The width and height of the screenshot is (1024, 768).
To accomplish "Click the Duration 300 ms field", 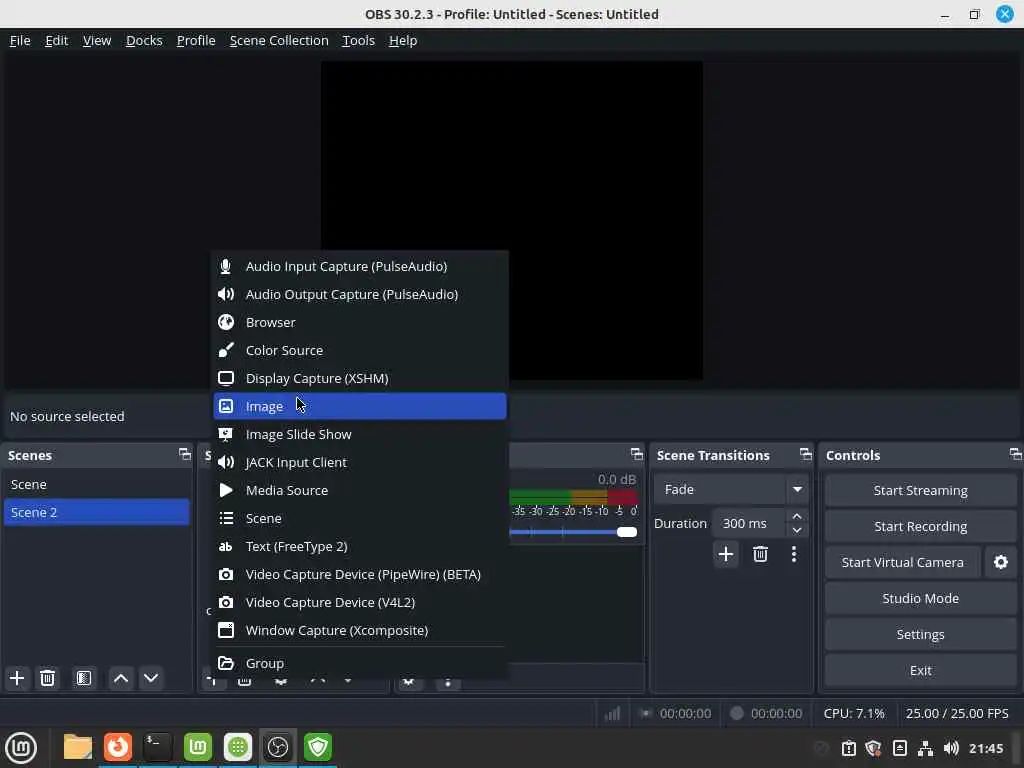I will [x=750, y=524].
